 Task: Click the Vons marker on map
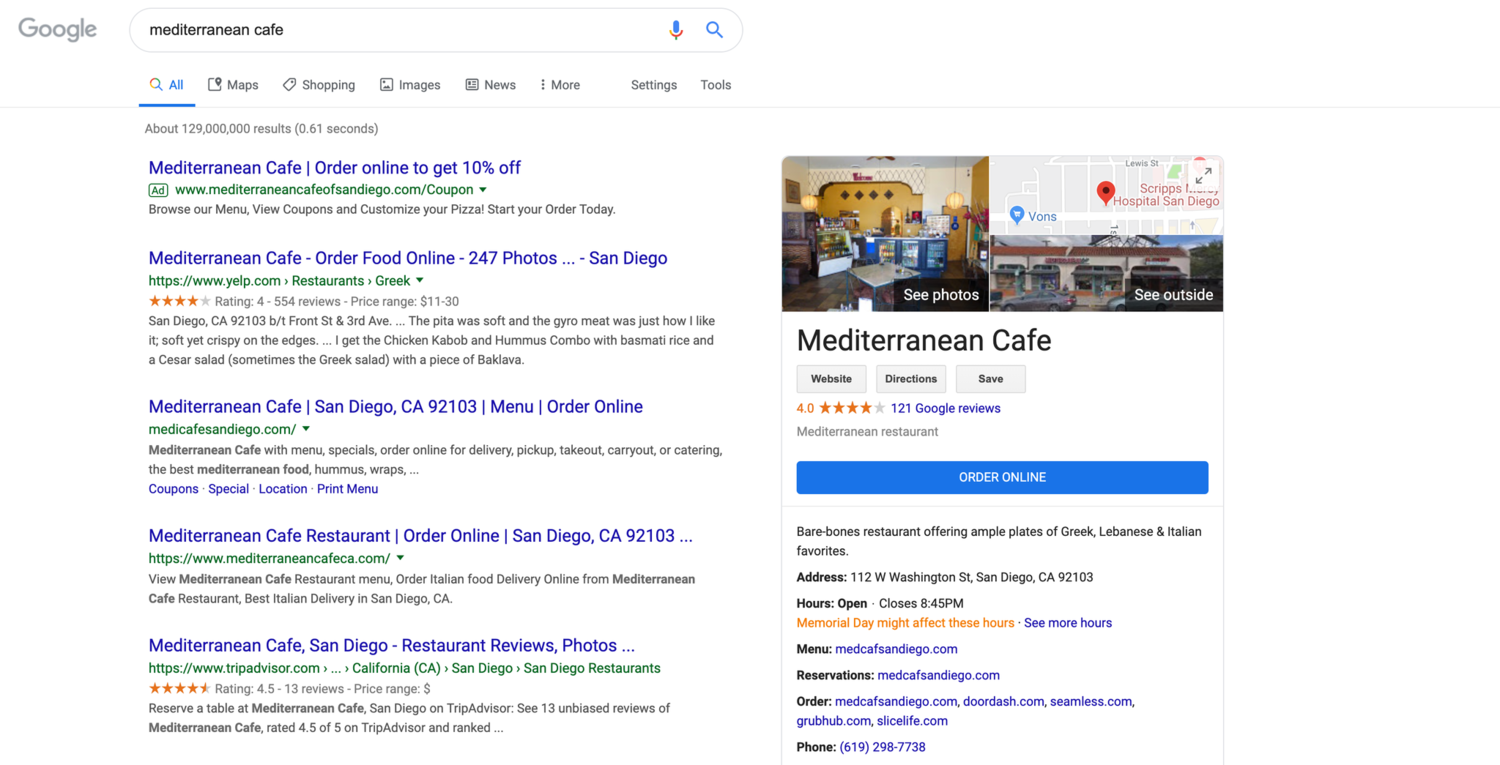(x=1017, y=215)
